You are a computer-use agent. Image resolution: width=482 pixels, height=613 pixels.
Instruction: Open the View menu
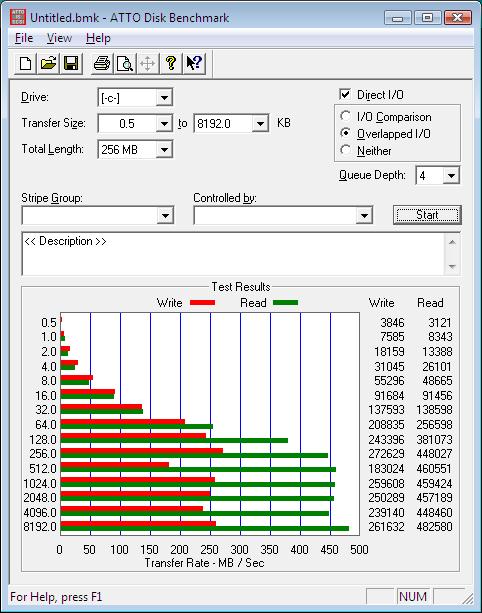tap(59, 38)
